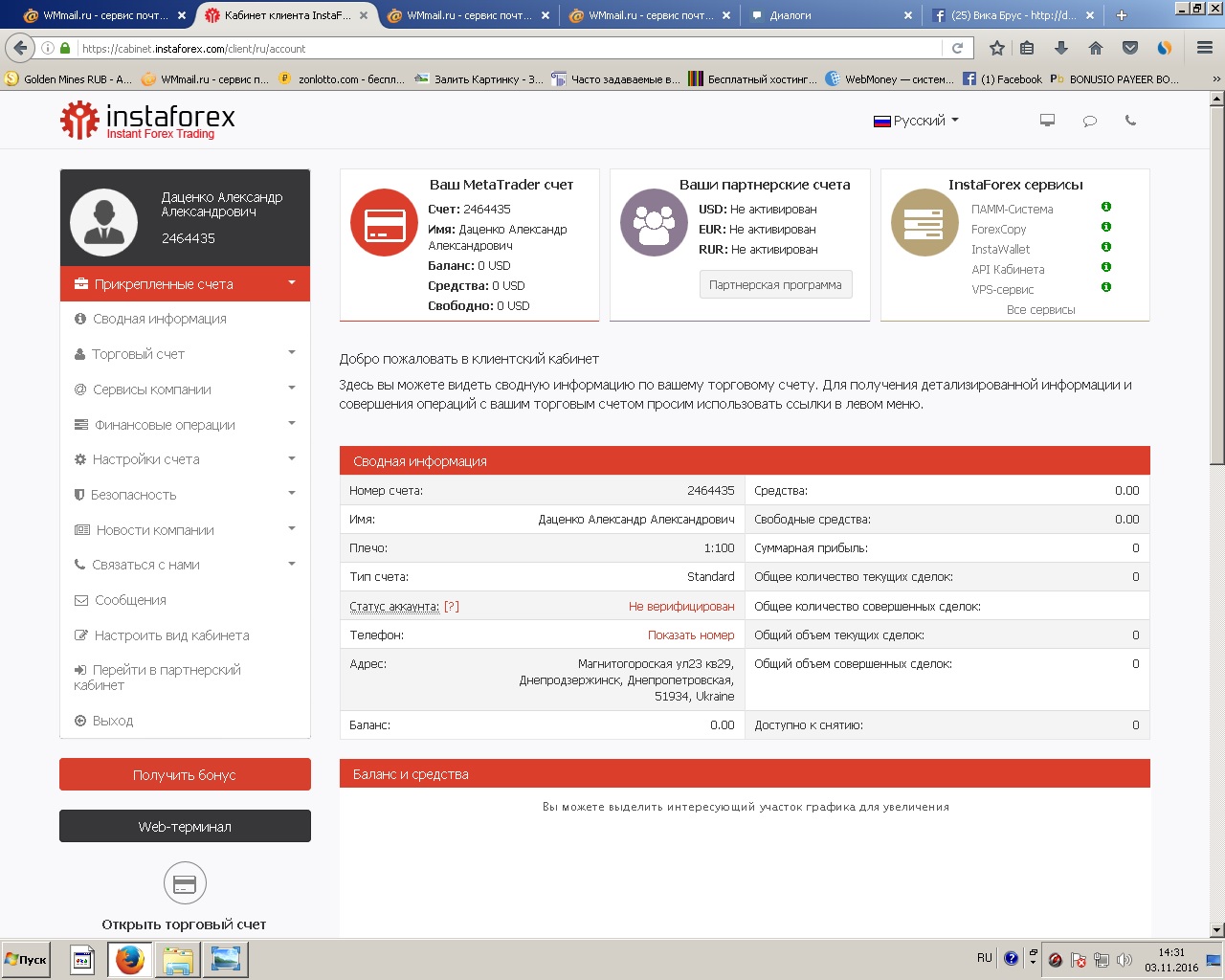The height and width of the screenshot is (980, 1225).
Task: Open the file explorer taskbar icon
Action: pos(177,959)
